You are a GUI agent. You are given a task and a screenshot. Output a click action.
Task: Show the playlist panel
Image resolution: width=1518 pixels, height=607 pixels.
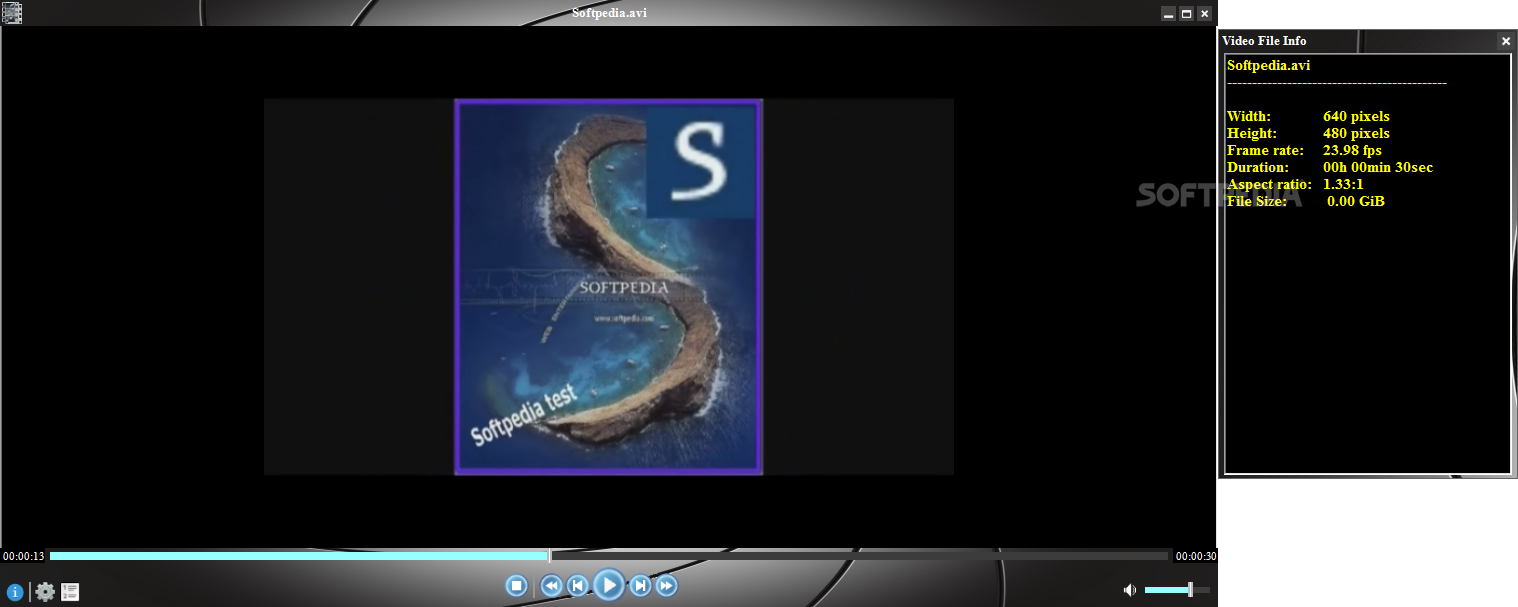click(70, 592)
